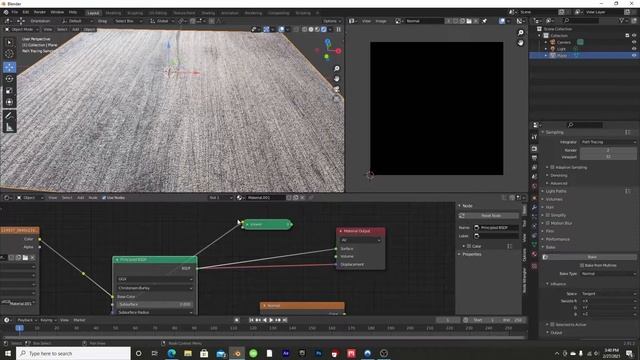This screenshot has width=640, height=360.
Task: Switch to the Layout workspace tab
Action: tap(93, 13)
